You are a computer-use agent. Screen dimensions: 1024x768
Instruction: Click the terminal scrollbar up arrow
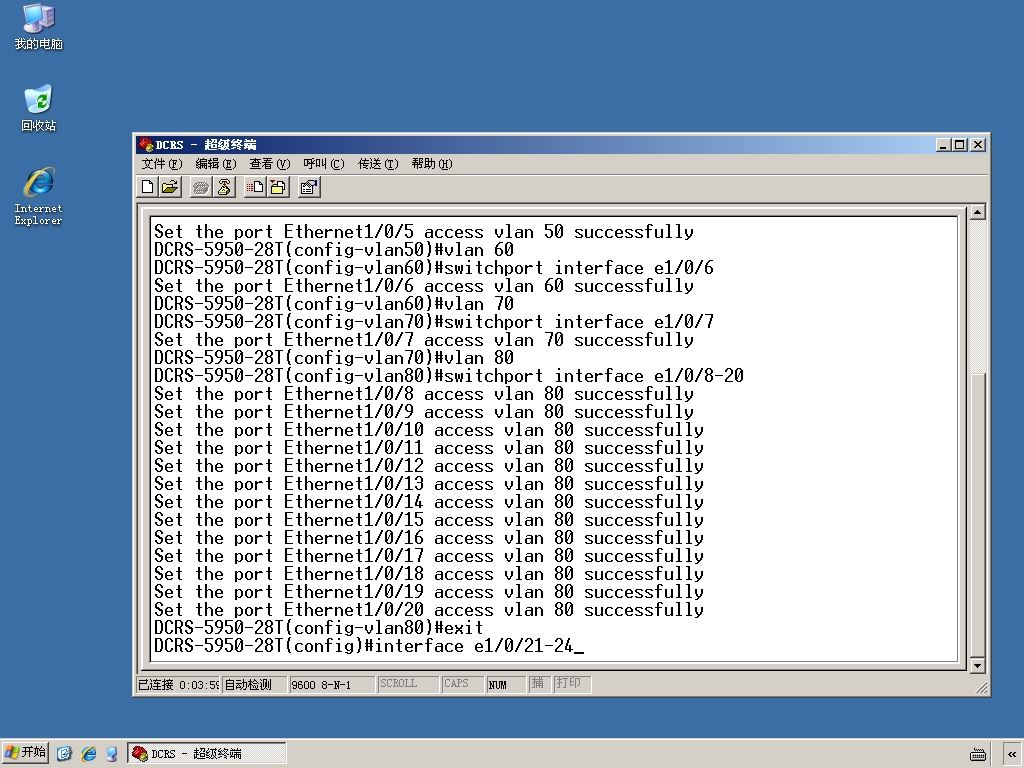978,212
